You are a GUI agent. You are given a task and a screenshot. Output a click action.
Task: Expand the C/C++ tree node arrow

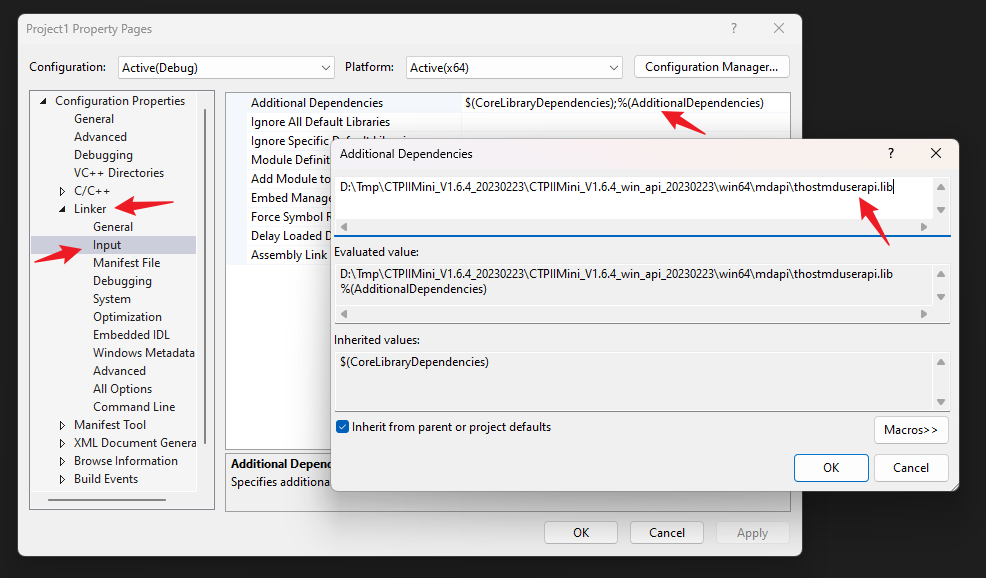pos(62,191)
